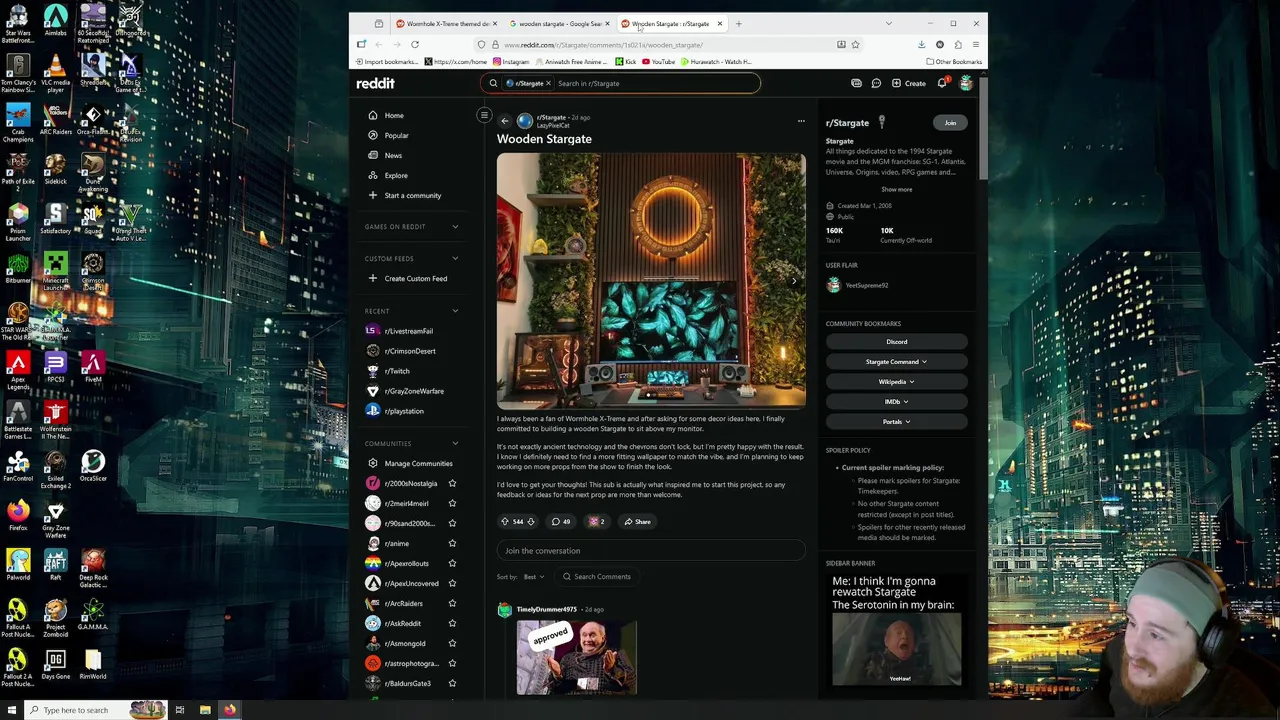This screenshot has width=1280, height=720.
Task: Click Start a community
Action: click(x=412, y=196)
